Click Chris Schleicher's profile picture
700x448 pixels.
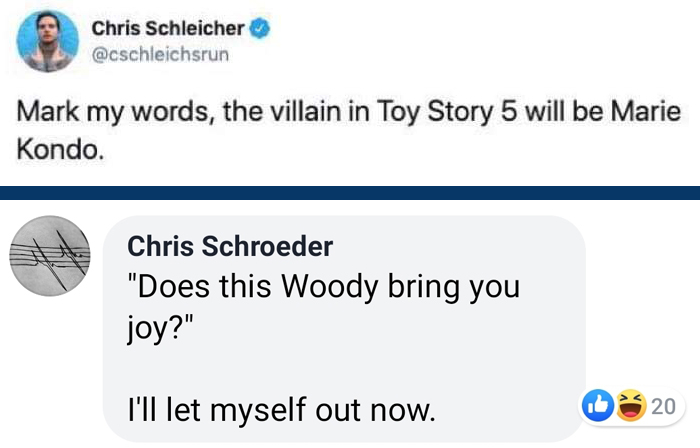[45, 42]
